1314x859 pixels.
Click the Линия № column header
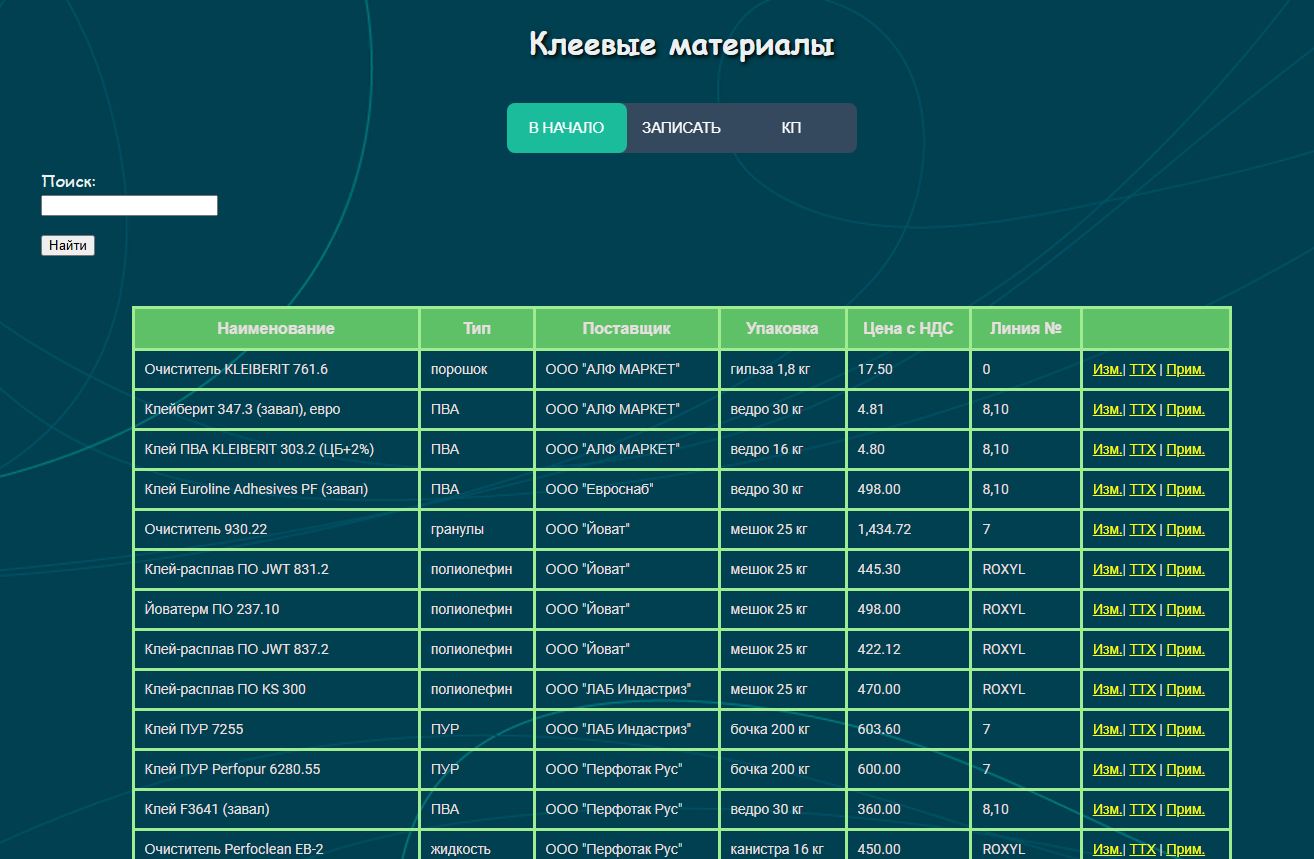(1026, 328)
